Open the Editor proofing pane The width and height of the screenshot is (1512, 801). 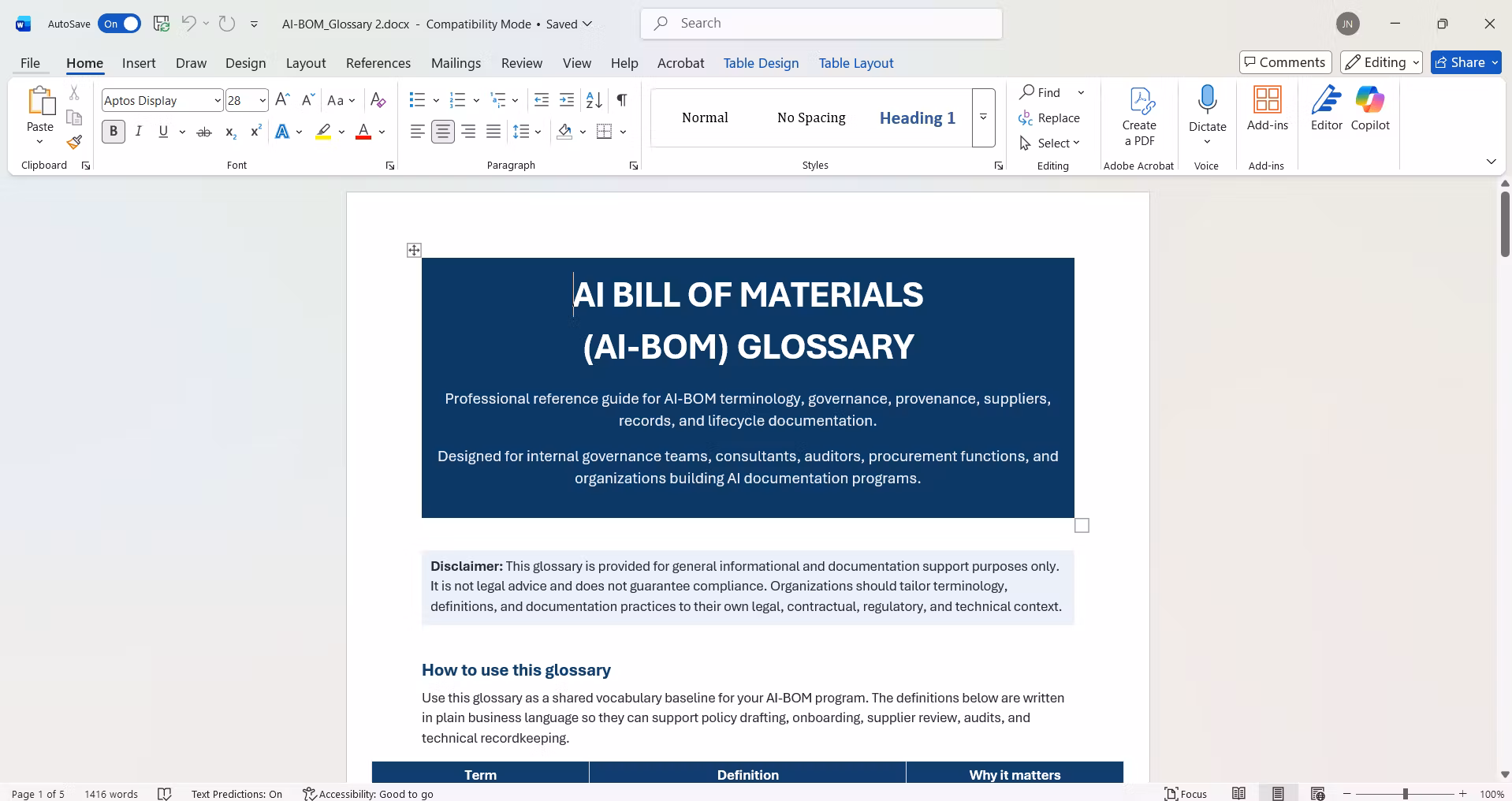(1327, 109)
